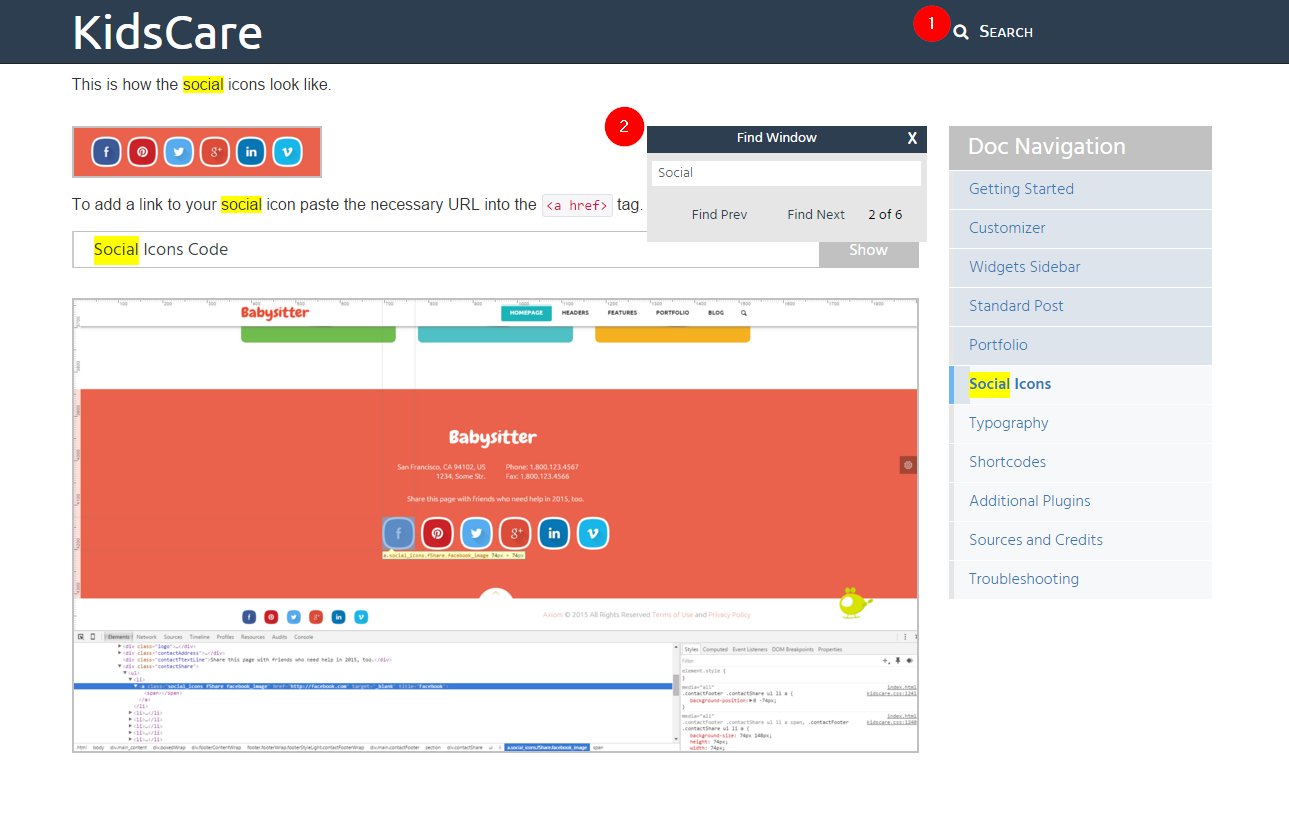Open Getting Started in Doc Navigation
This screenshot has width=1289, height=816.
[1021, 189]
